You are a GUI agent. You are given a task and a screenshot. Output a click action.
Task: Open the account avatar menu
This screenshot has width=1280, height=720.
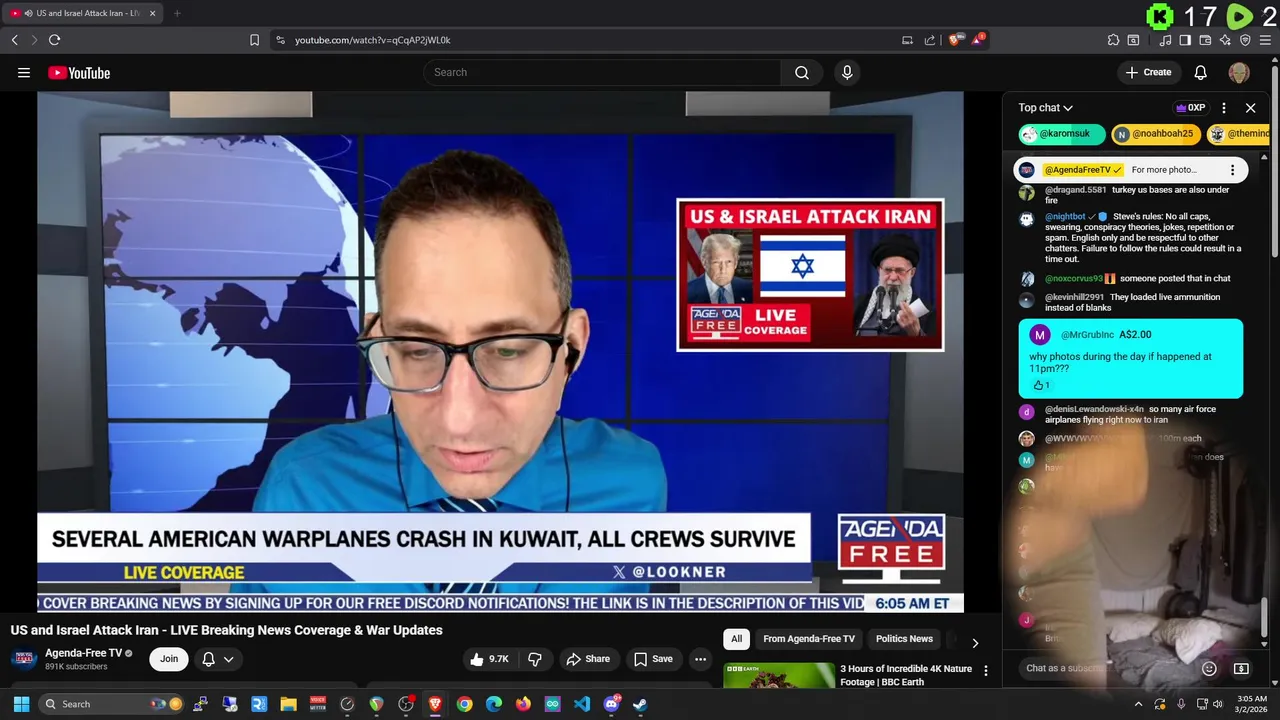[1239, 72]
